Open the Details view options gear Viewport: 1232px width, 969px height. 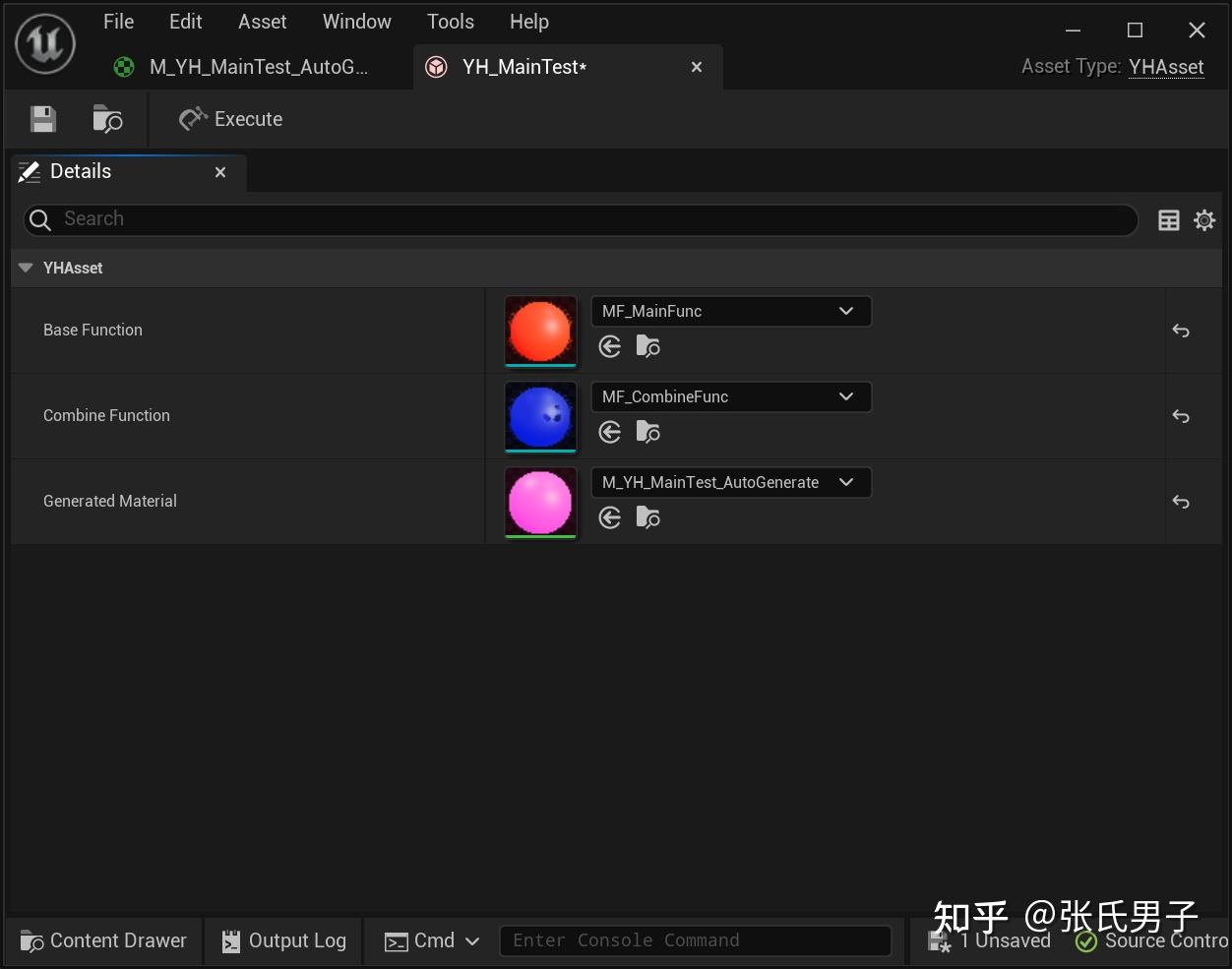(x=1204, y=219)
